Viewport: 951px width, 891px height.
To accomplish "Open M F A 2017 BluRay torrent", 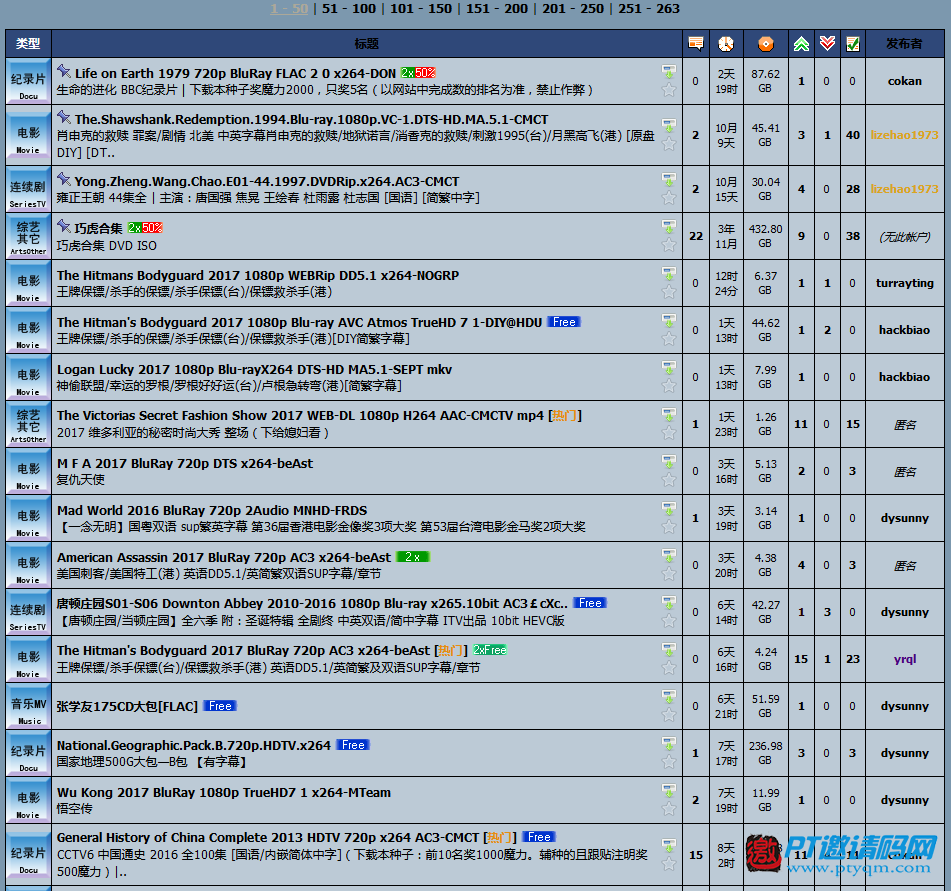I will coord(185,463).
